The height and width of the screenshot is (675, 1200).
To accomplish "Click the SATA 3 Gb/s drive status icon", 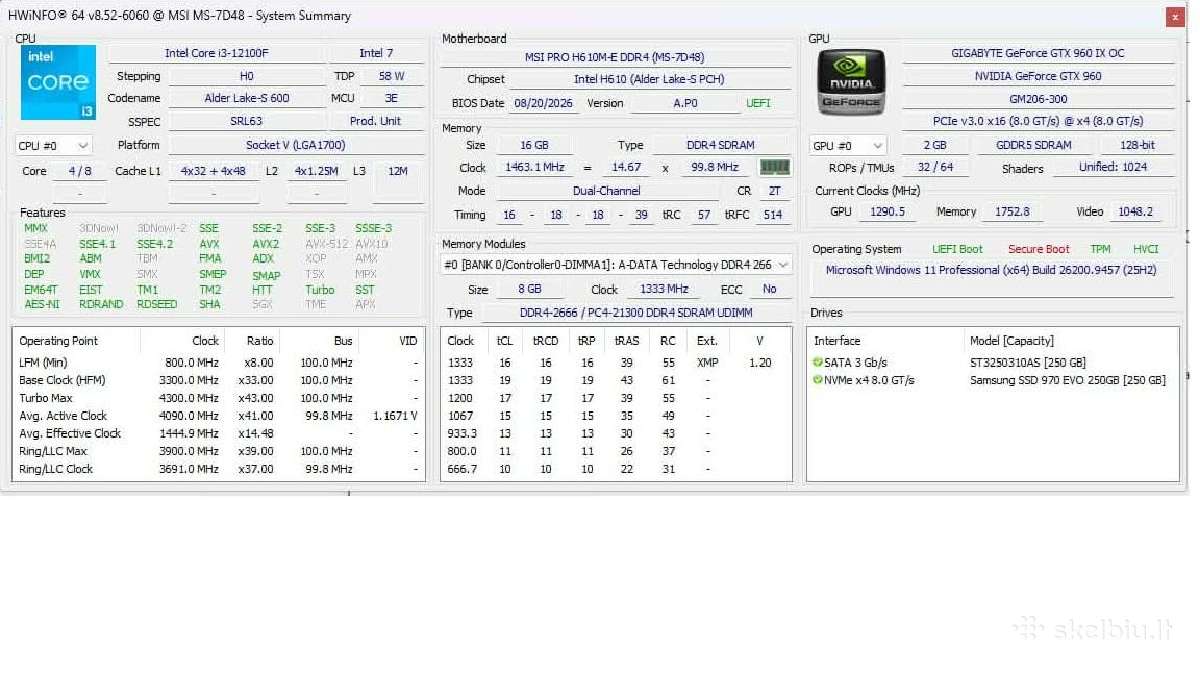I will 818,362.
